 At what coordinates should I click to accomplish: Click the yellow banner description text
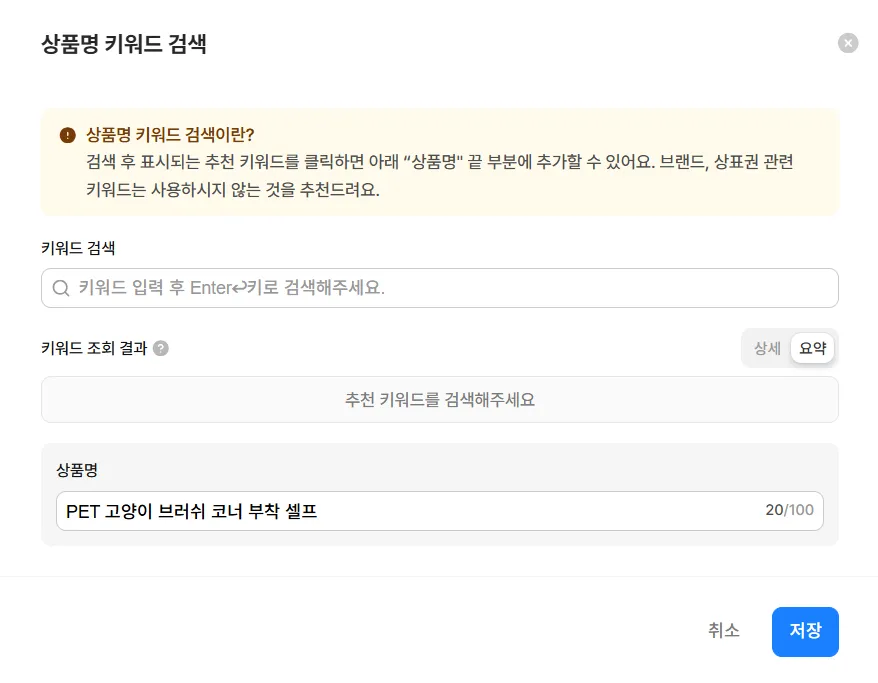[x=440, y=176]
